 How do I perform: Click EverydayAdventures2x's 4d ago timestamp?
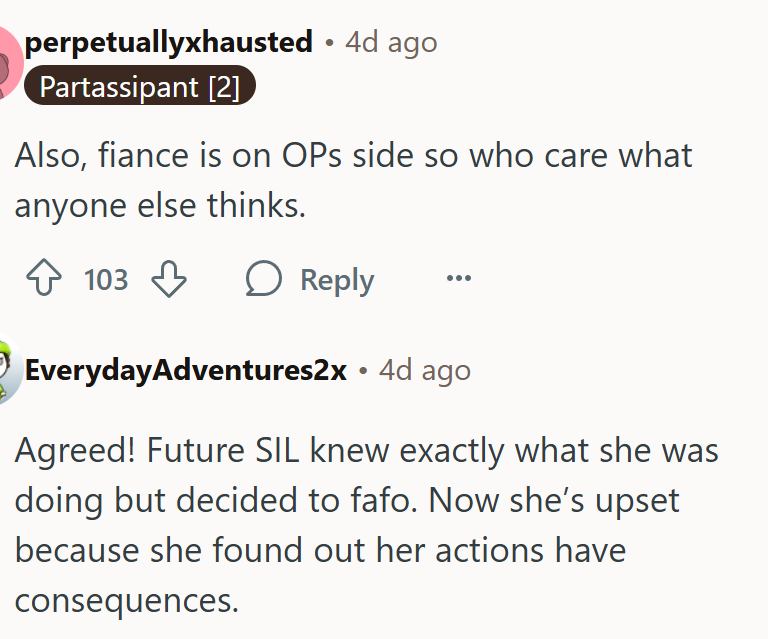point(425,371)
